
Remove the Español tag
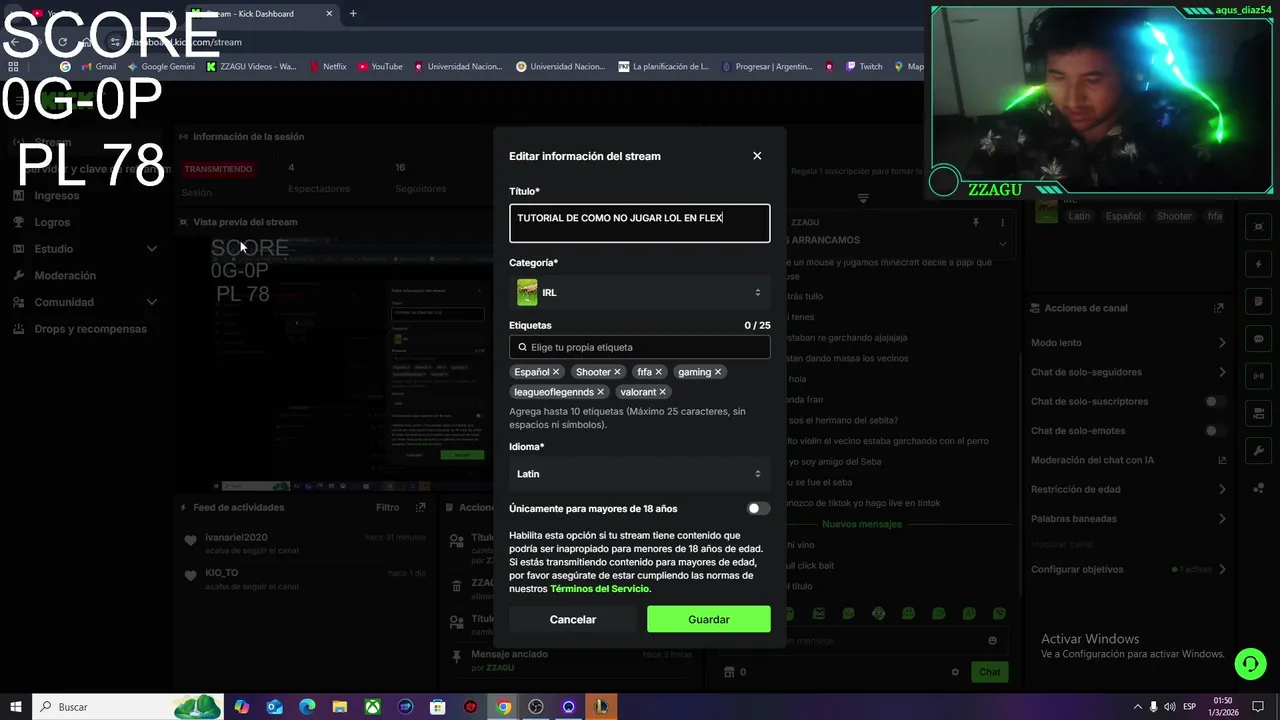click(x=556, y=372)
